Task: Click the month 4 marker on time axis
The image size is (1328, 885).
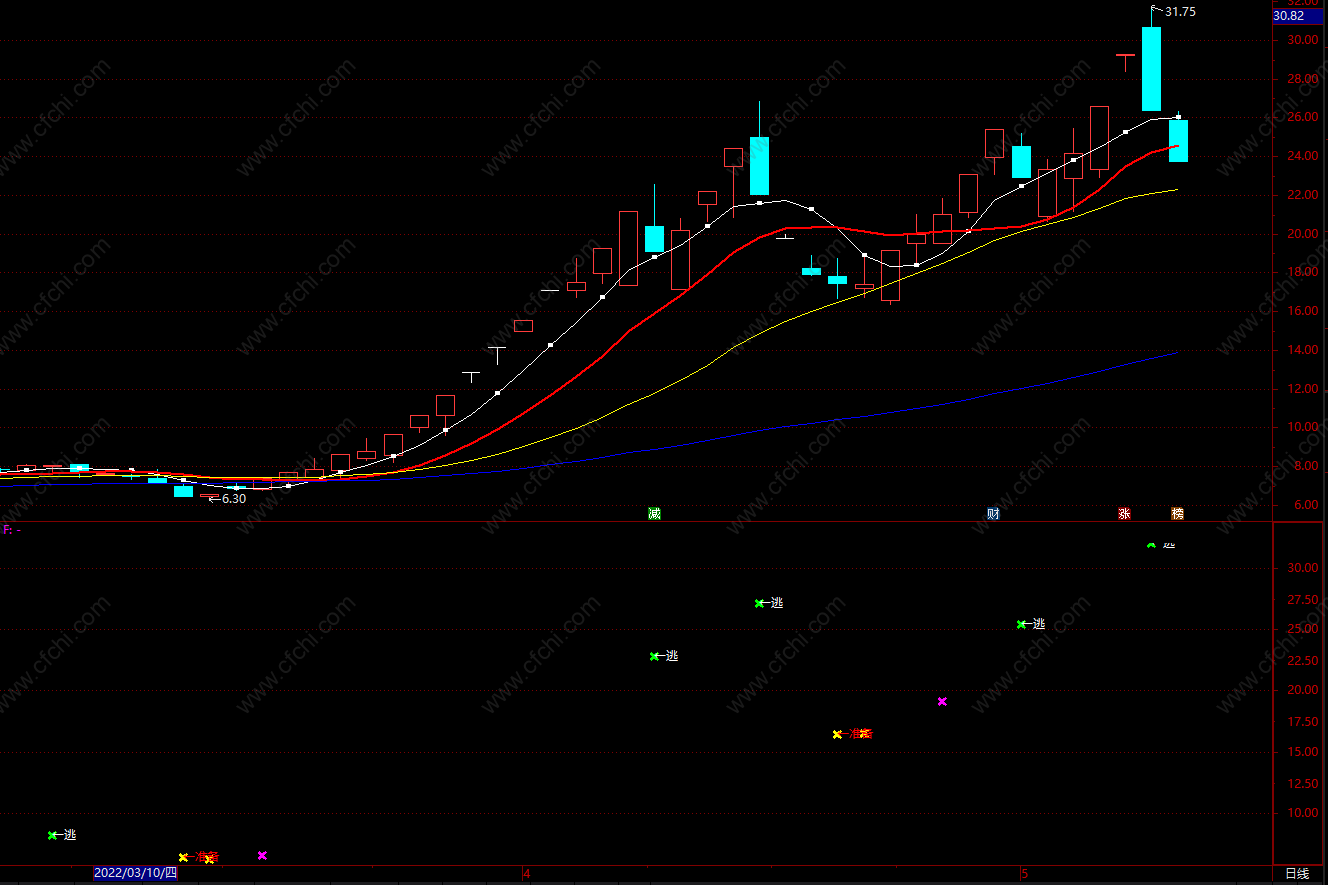Action: [x=527, y=874]
